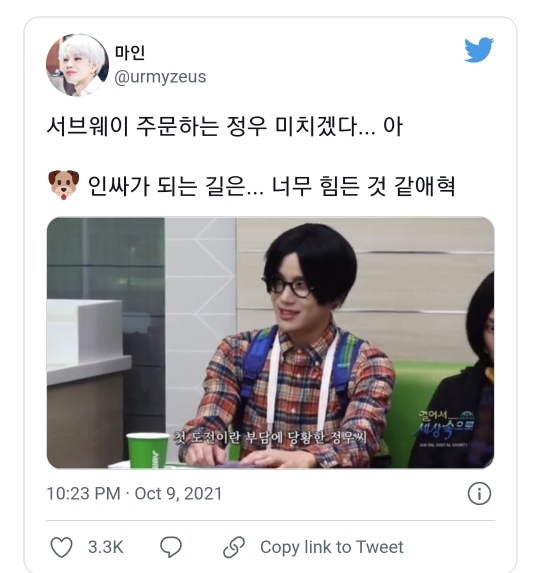The height and width of the screenshot is (573, 540).
Task: Click Copy link to Tweet
Action: [x=332, y=547]
